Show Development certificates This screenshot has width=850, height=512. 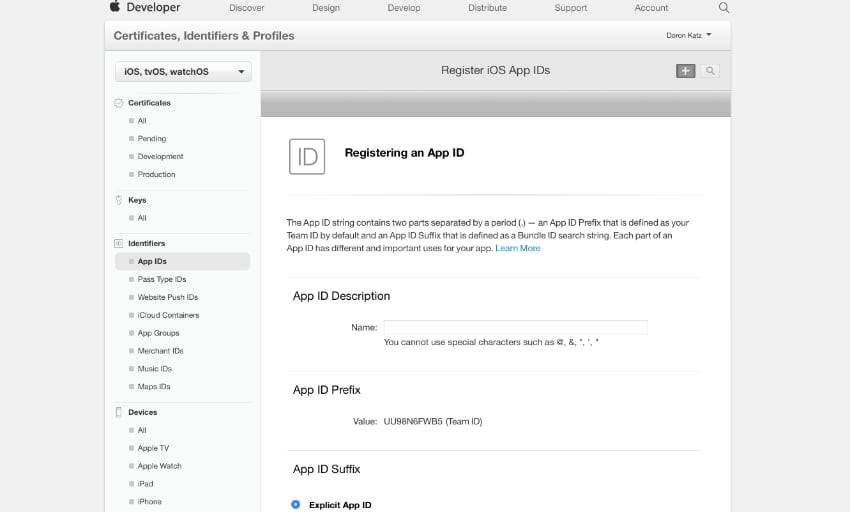[160, 156]
